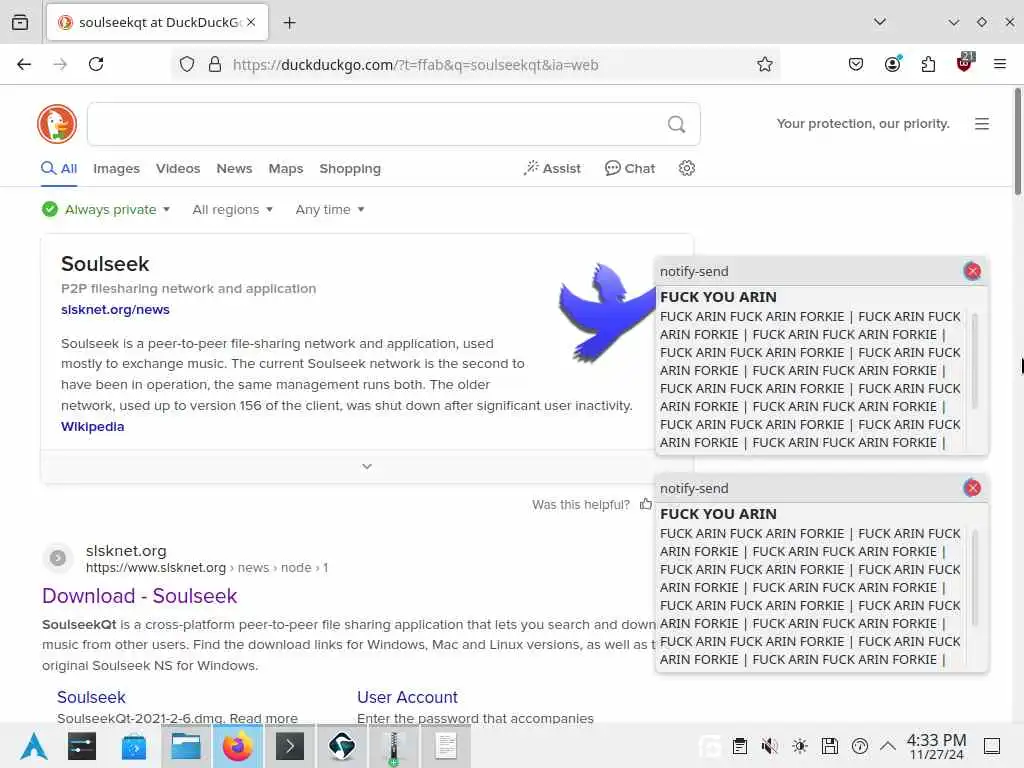
Task: Click the thumbs up feedback icon
Action: 646,504
